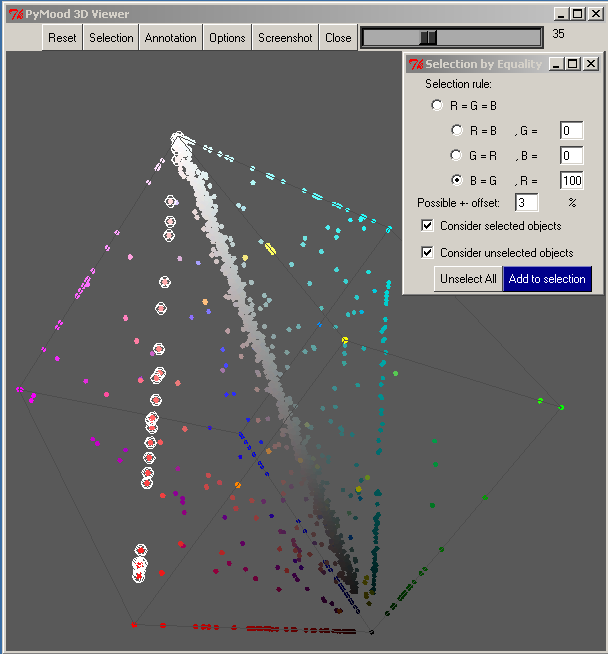Click the possible offset percent field

coord(526,203)
